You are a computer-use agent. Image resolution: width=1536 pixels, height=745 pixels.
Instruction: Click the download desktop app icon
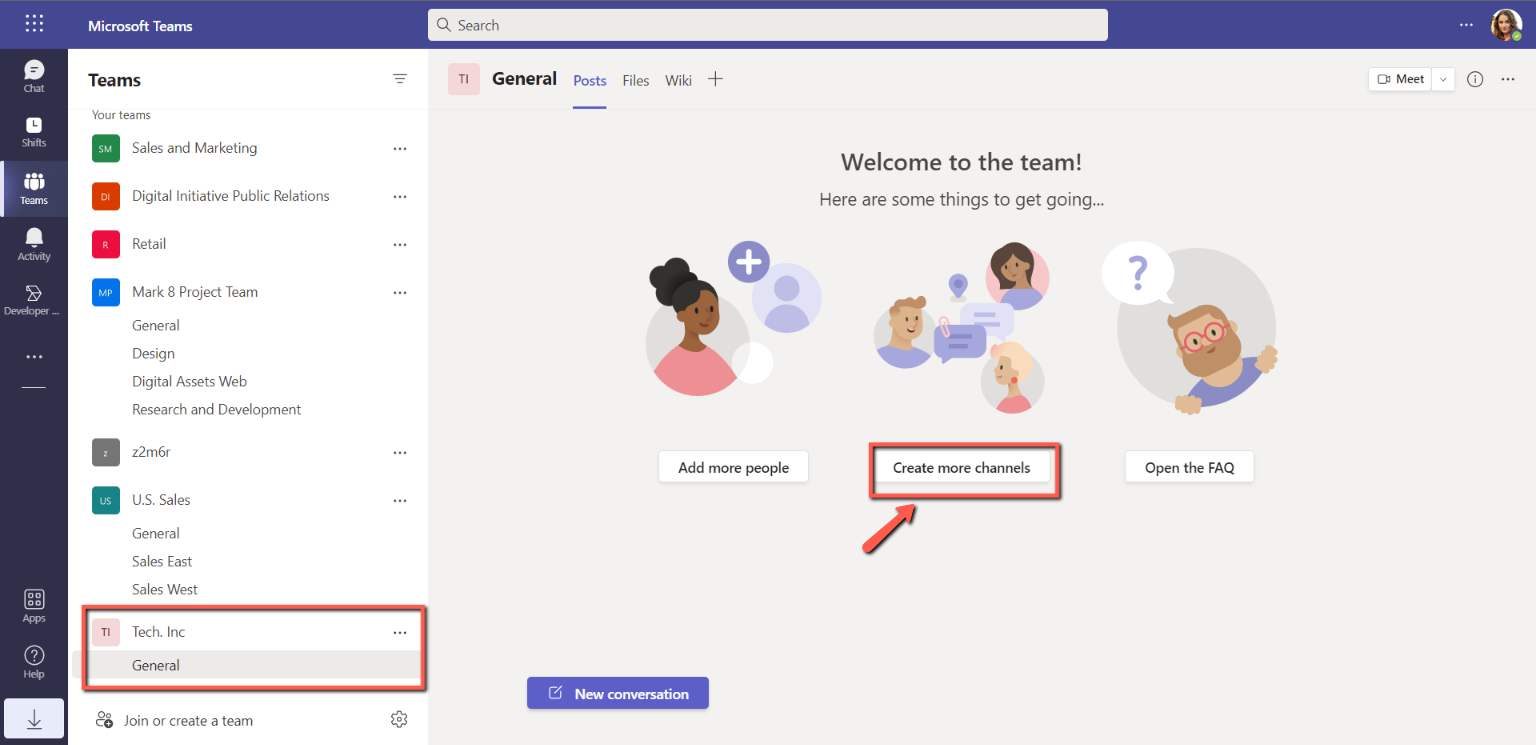click(x=34, y=719)
